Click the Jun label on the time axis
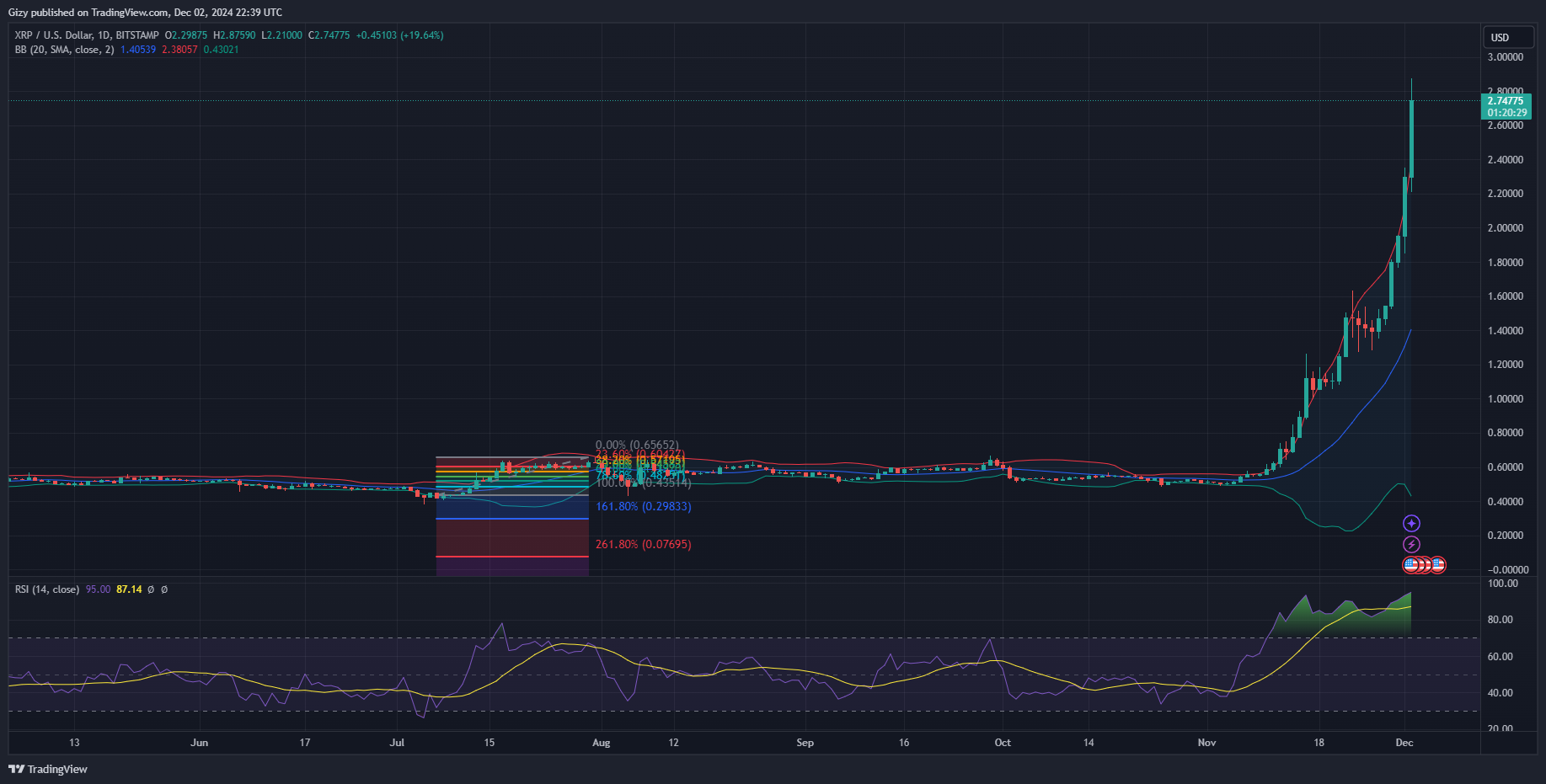1546x784 pixels. [199, 743]
